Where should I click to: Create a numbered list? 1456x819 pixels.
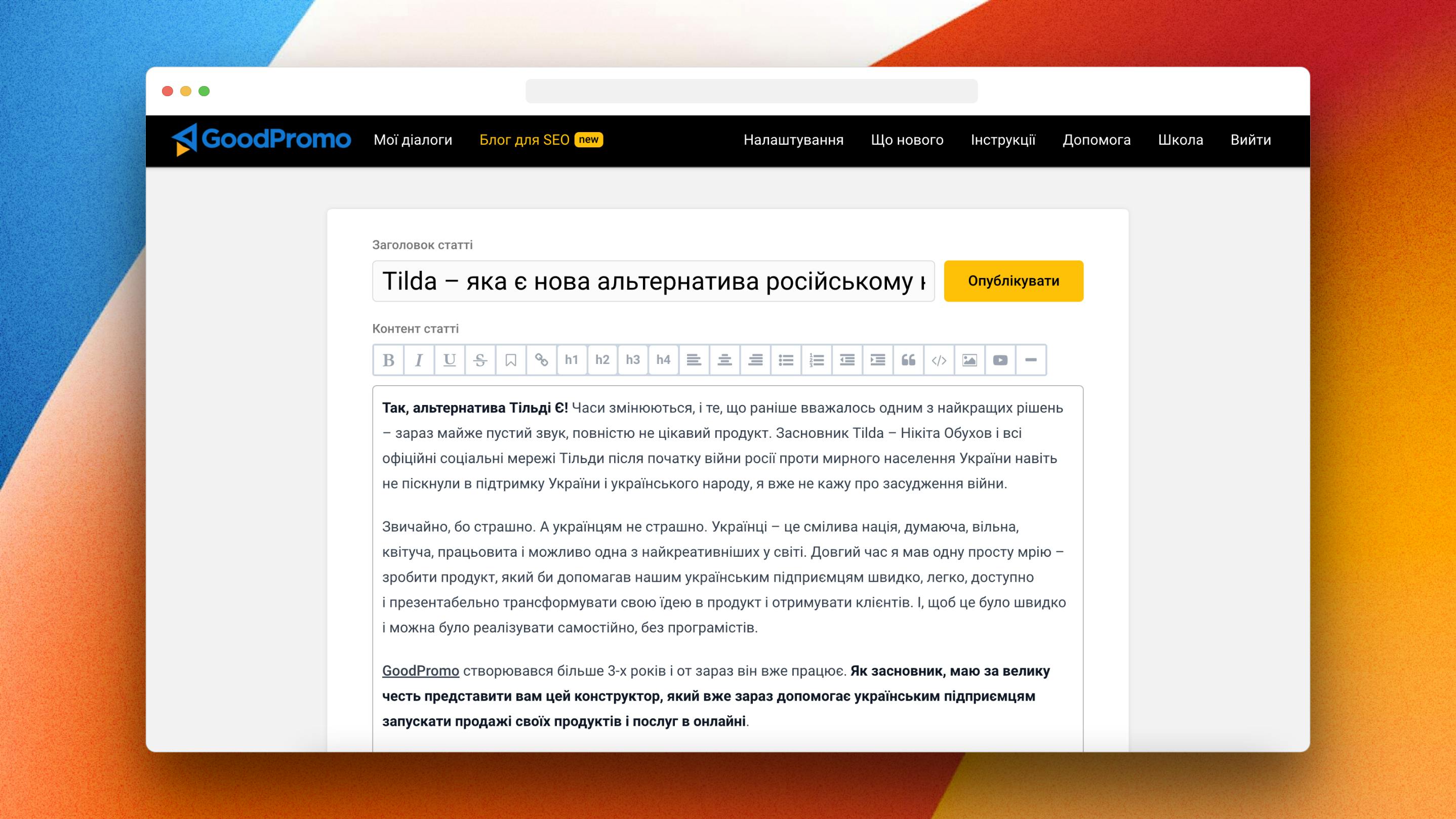click(x=817, y=360)
